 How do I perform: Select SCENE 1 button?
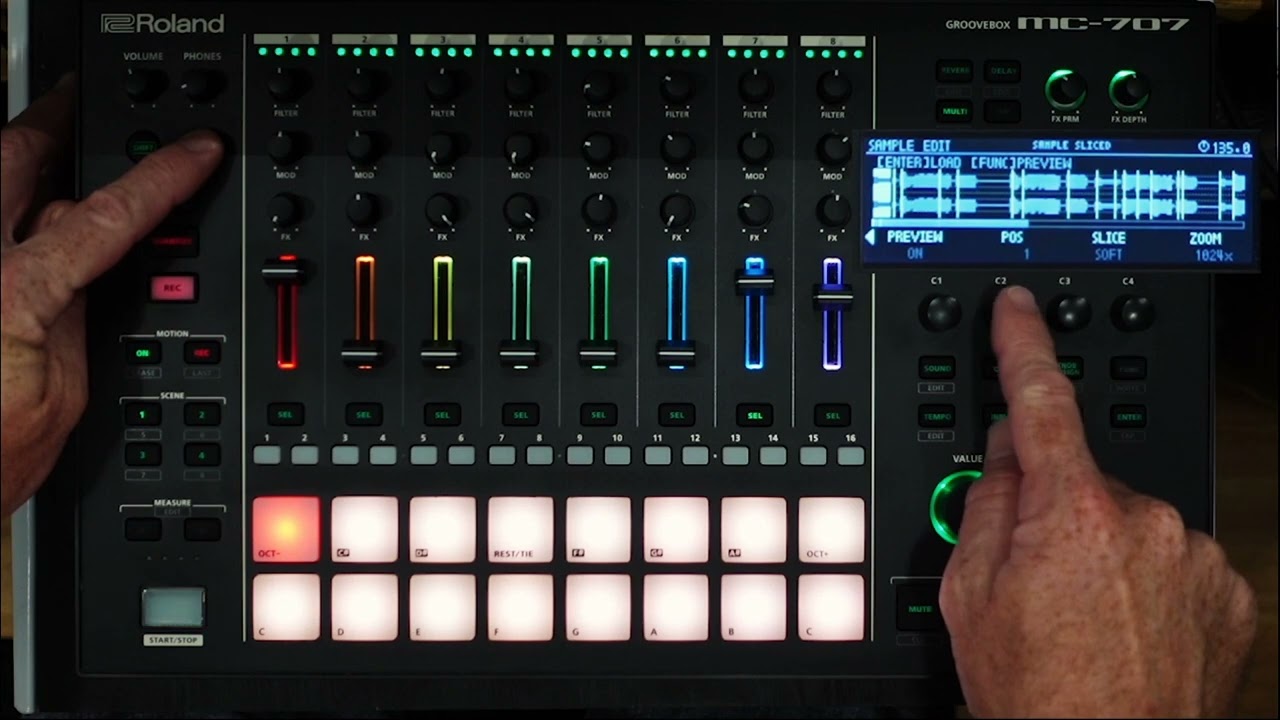[x=142, y=414]
